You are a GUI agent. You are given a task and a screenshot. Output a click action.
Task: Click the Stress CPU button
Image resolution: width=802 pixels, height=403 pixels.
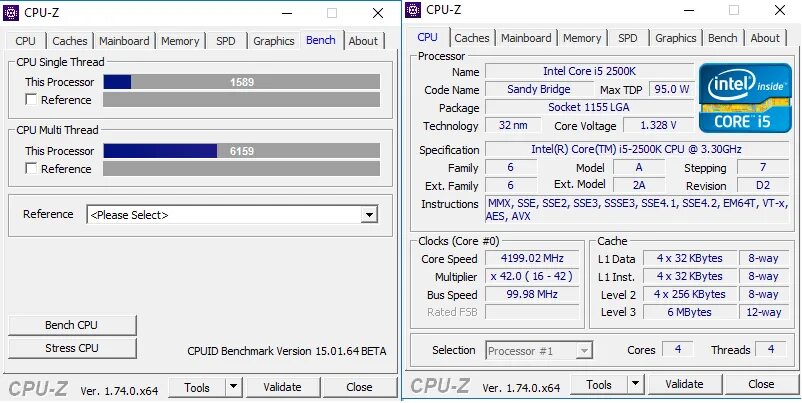point(72,348)
